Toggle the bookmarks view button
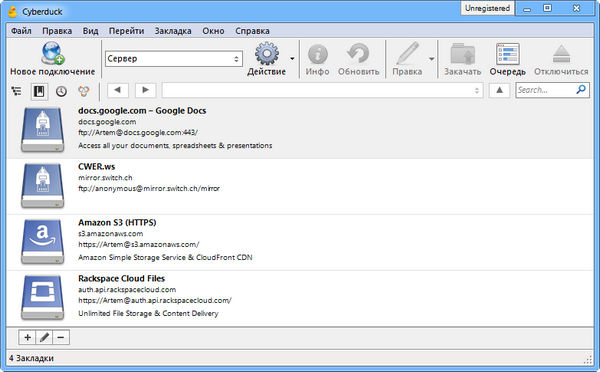Viewport: 600px width, 372px height. click(x=39, y=91)
